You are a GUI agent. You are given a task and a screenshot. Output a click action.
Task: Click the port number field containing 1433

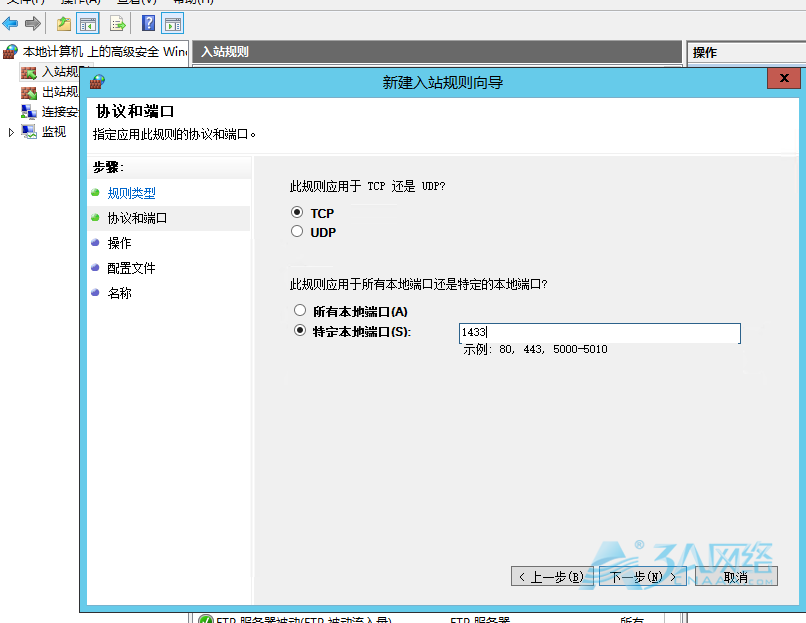click(x=599, y=333)
